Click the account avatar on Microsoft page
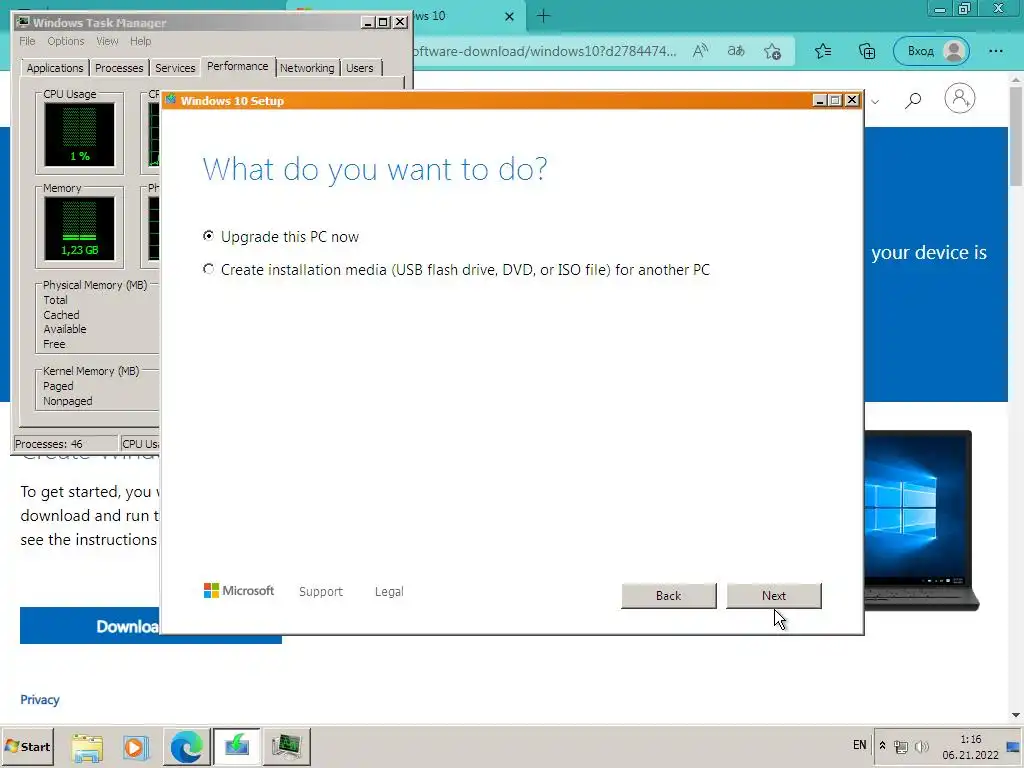Viewport: 1024px width, 768px height. coord(959,98)
